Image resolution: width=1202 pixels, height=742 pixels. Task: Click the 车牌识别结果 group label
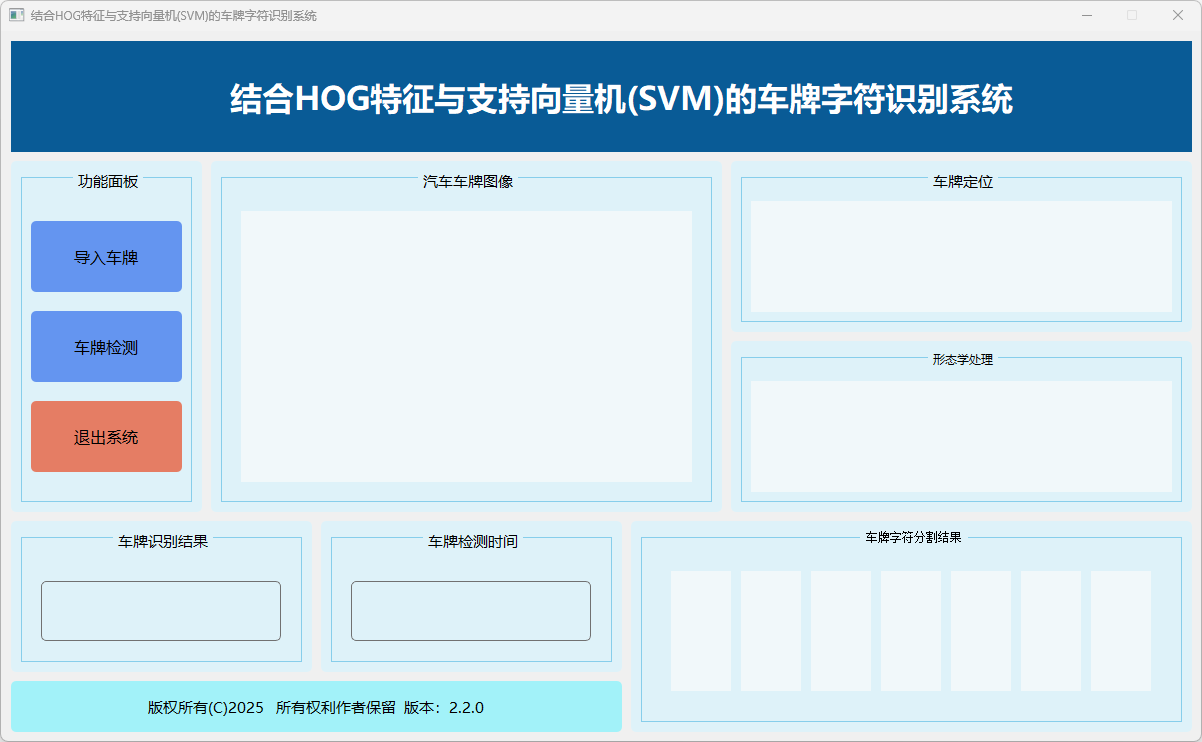(x=163, y=541)
